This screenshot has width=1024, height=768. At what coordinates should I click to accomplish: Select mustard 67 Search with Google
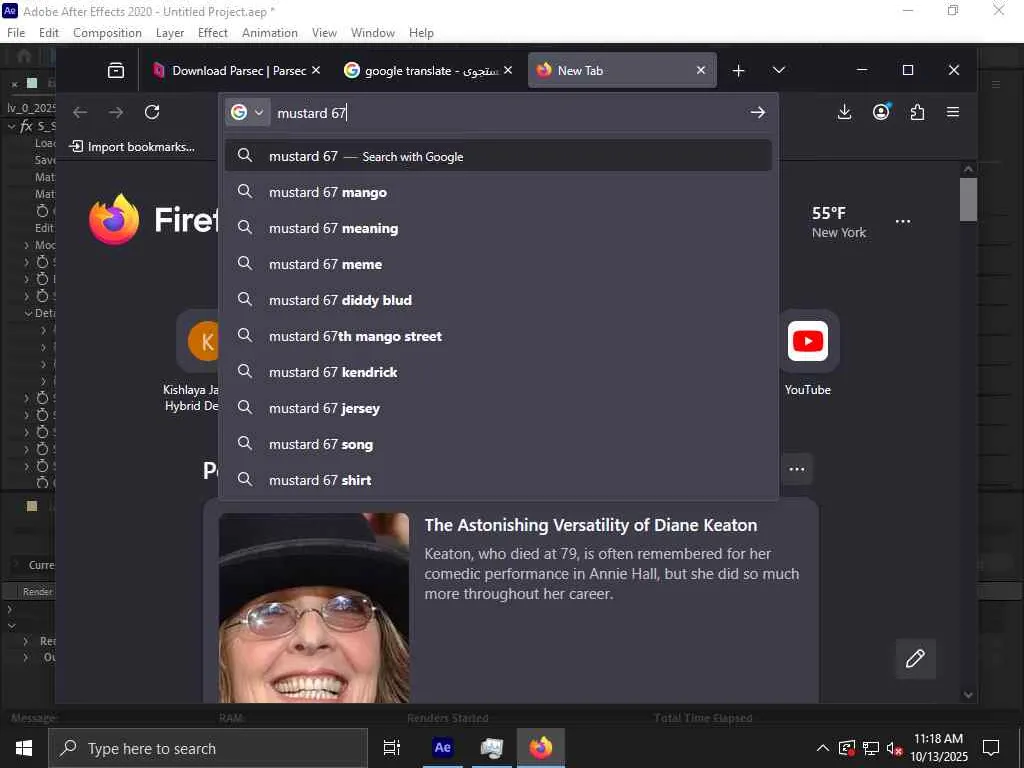498,156
